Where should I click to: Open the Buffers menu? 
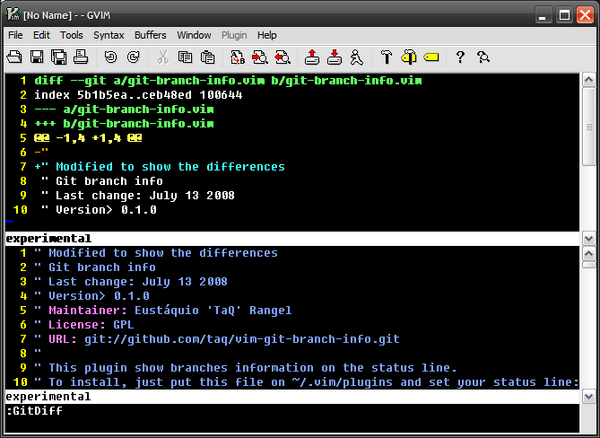pyautogui.click(x=151, y=35)
